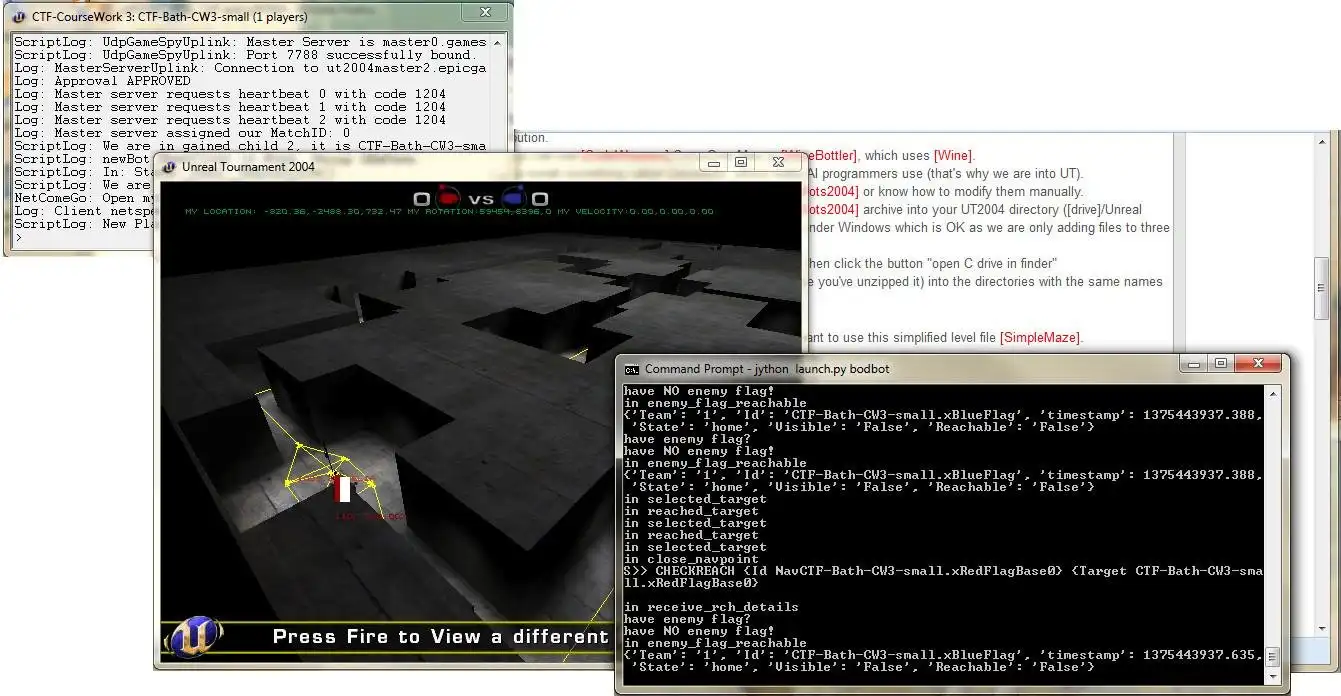Open the [ots2004] link before 'or know how to modify'
This screenshot has width=1341, height=696.
pyautogui.click(x=830, y=191)
